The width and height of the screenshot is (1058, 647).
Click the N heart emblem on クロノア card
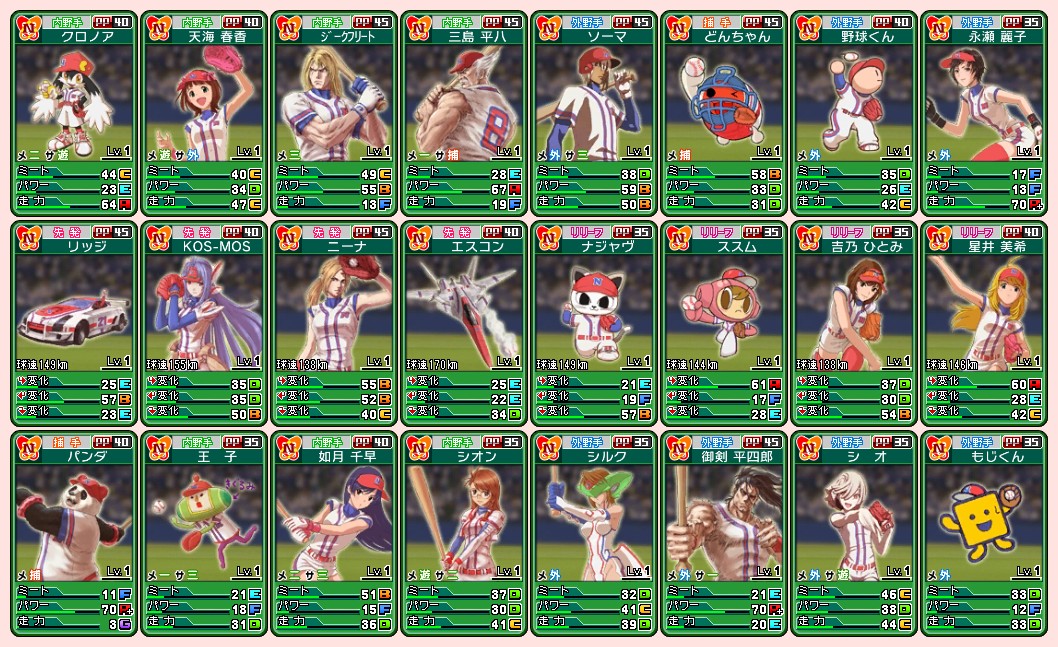tap(28, 28)
